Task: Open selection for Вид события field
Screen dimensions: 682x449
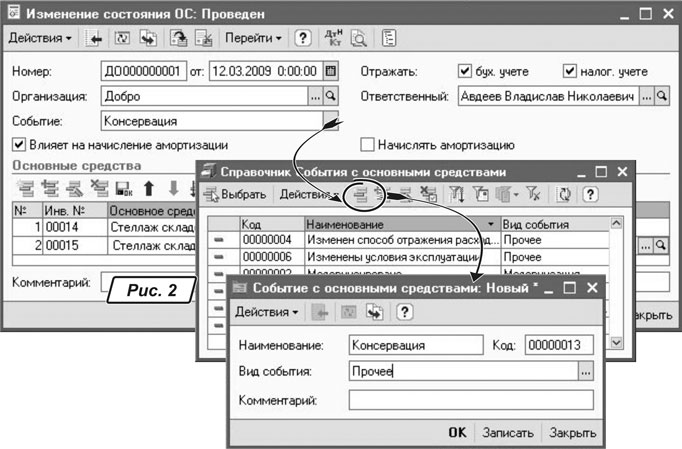Action: click(585, 371)
